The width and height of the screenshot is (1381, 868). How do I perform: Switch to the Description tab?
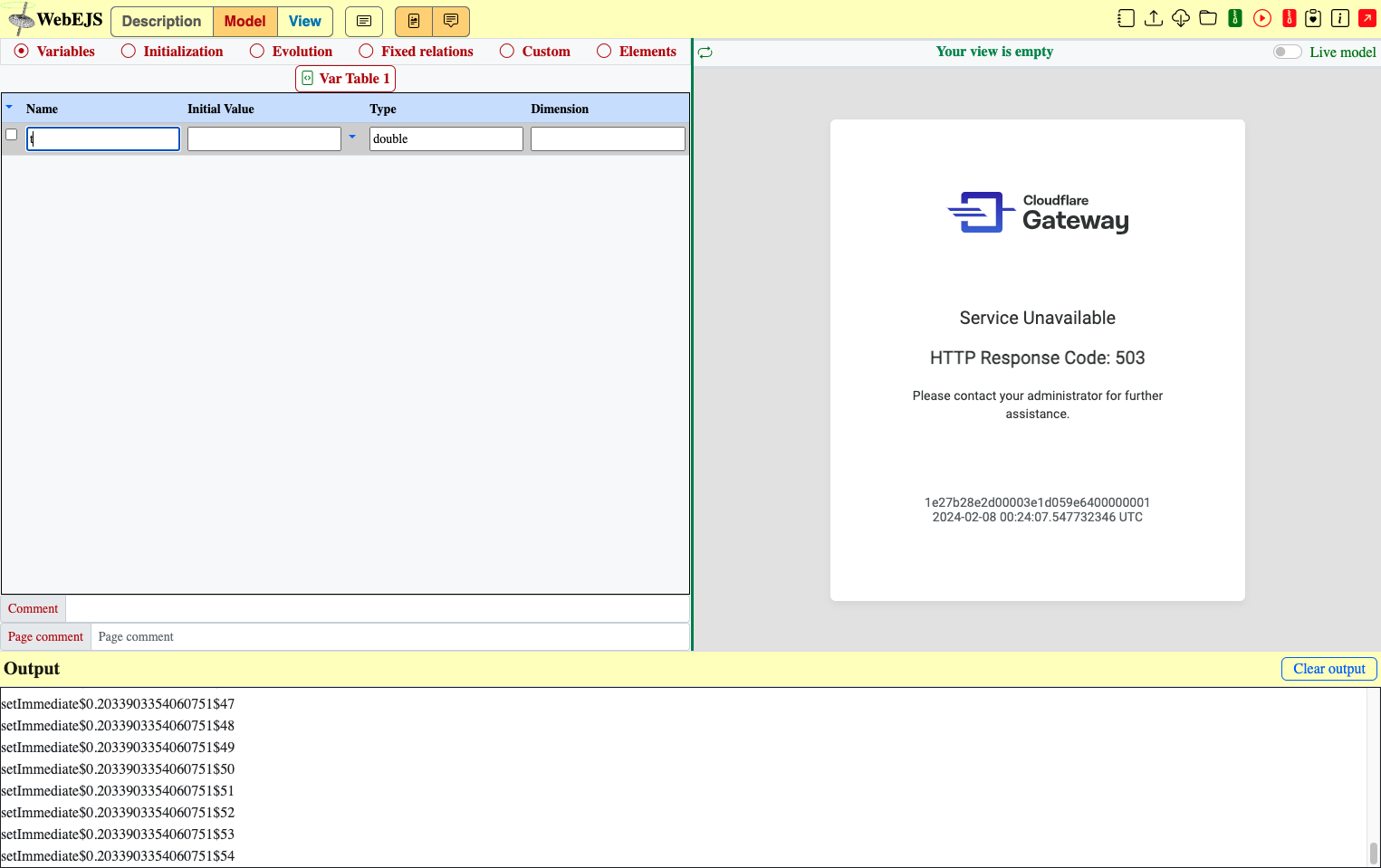point(162,21)
